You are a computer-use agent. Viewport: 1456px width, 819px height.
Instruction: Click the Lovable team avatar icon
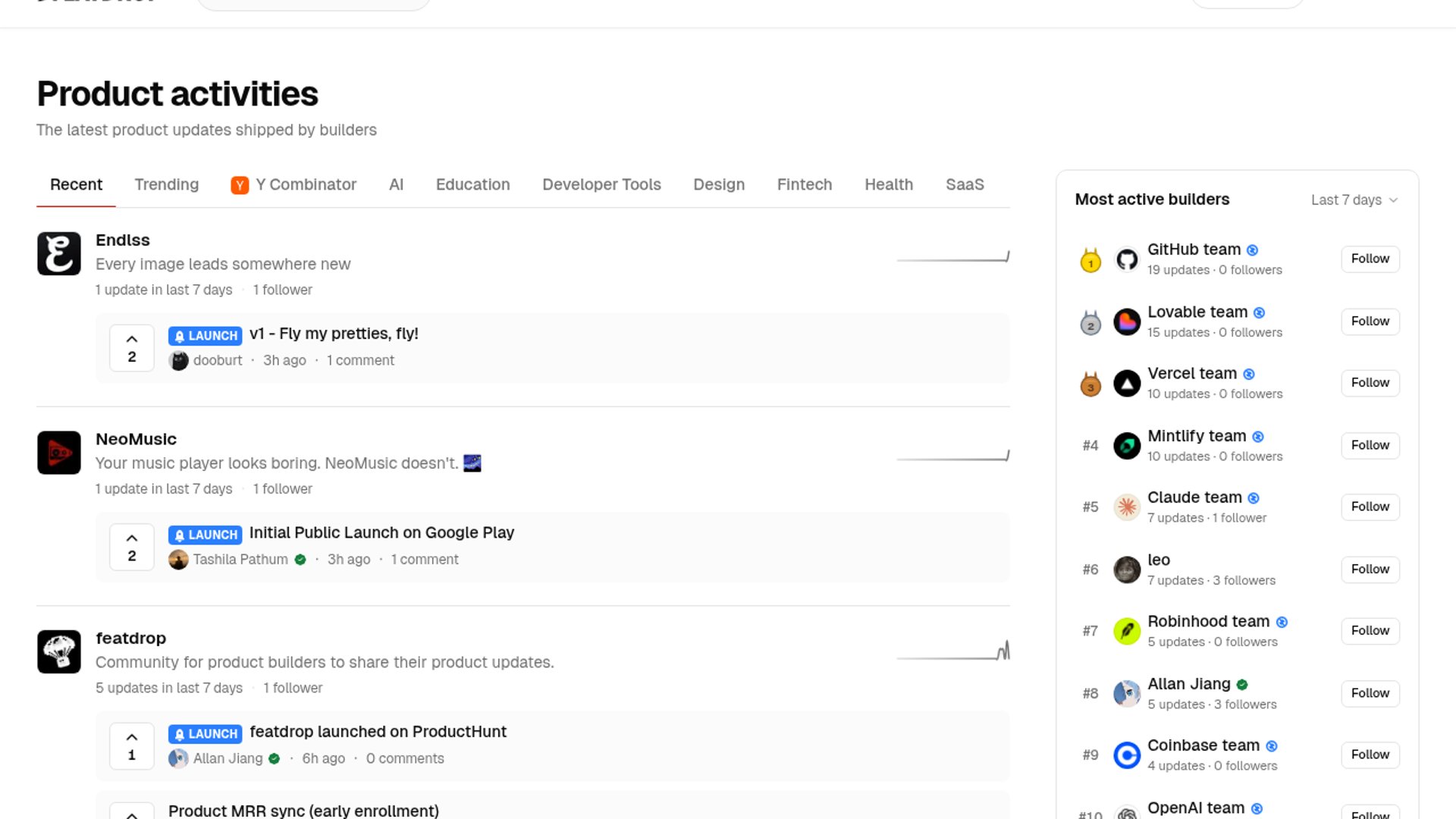1127,322
